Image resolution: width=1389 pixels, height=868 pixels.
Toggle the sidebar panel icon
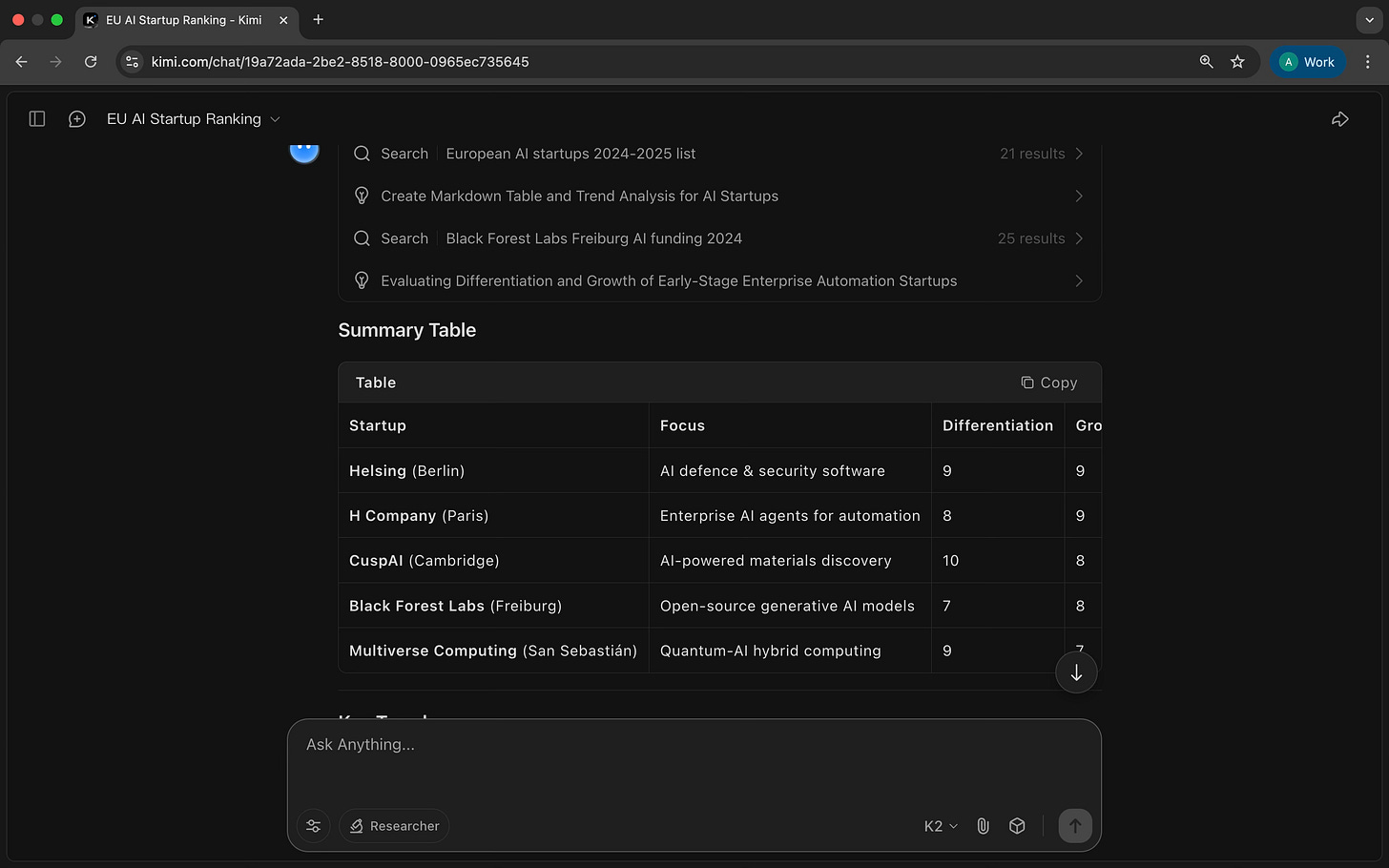point(37,119)
